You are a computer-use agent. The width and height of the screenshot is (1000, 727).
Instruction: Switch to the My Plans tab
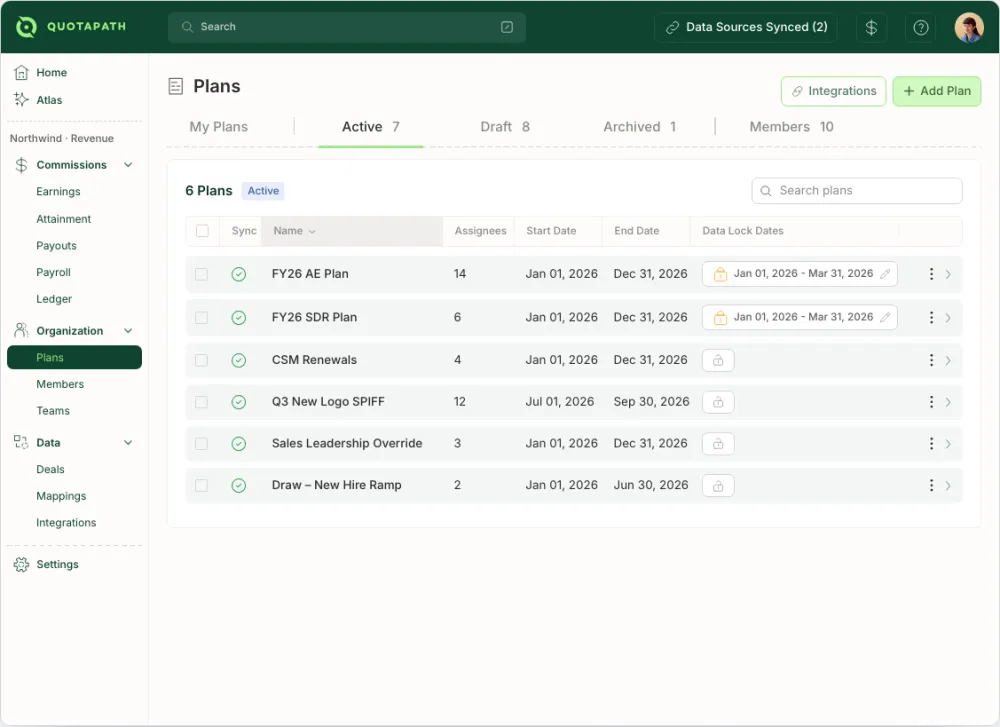point(219,127)
